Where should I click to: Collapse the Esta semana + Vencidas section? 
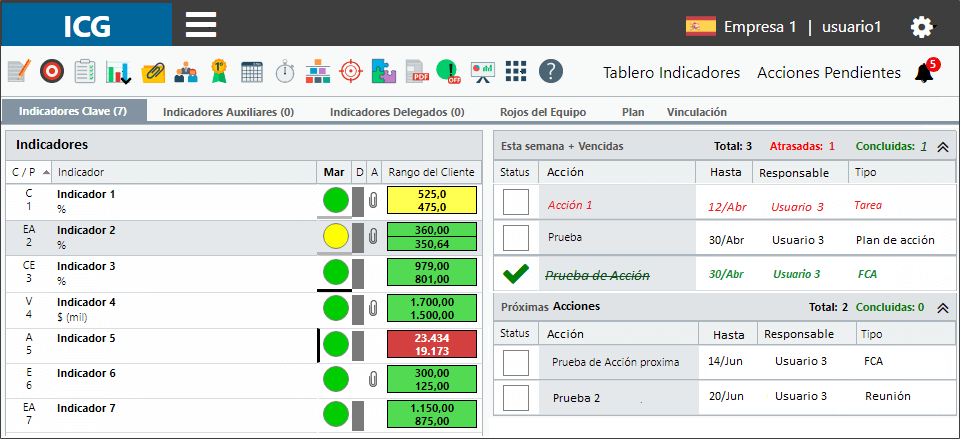click(x=943, y=147)
